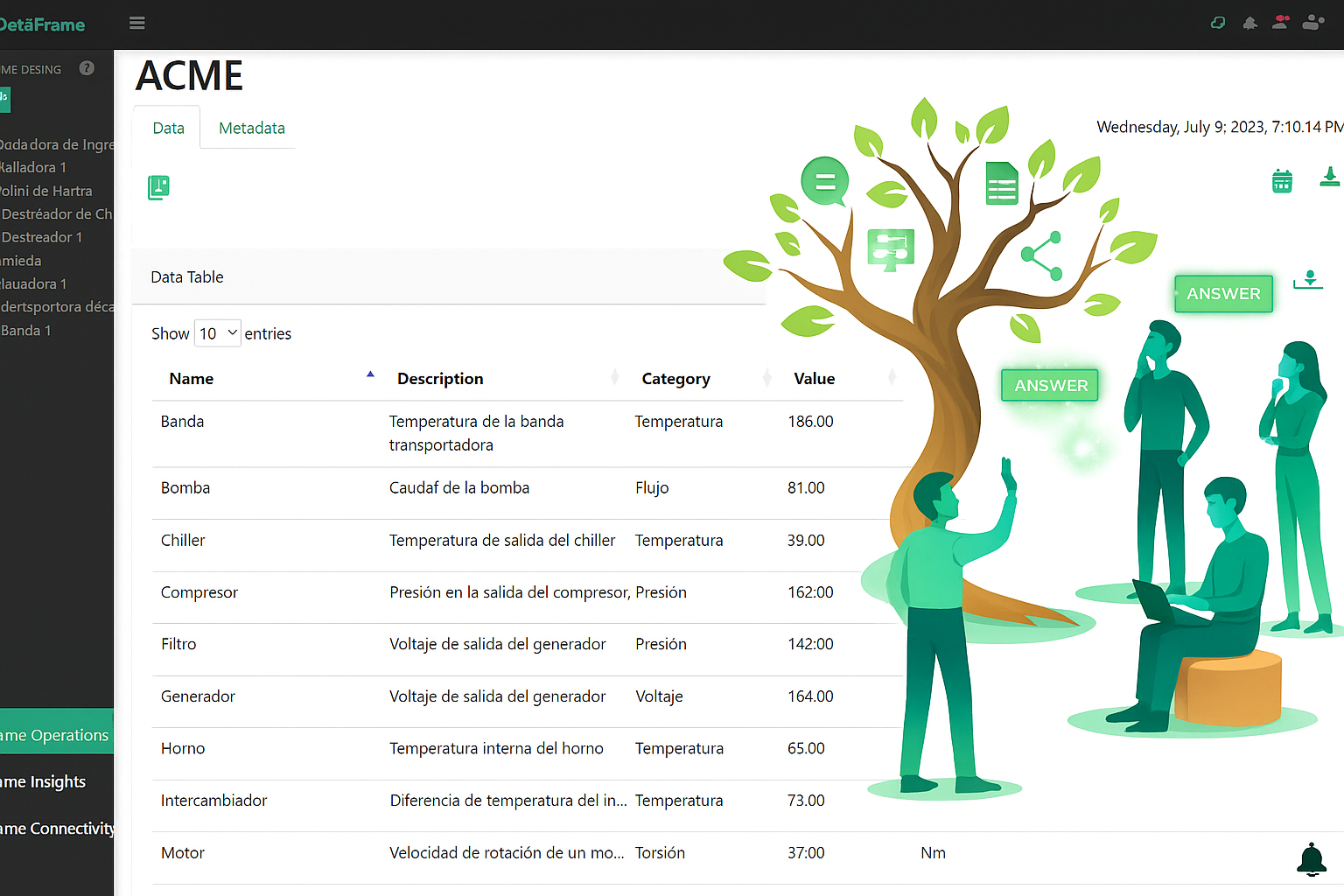Viewport: 1344px width, 896px height.
Task: Click the help question mark icon
Action: tap(87, 68)
